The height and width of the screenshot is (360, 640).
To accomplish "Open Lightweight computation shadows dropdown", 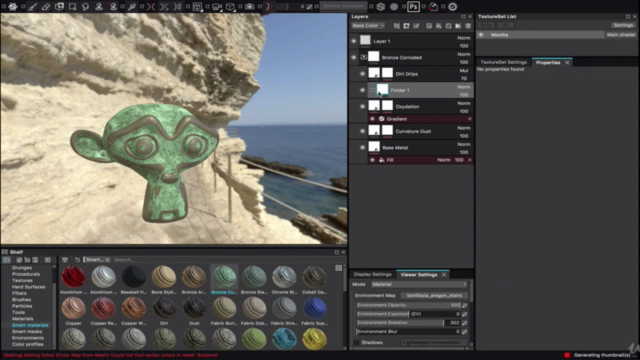I will [433, 342].
